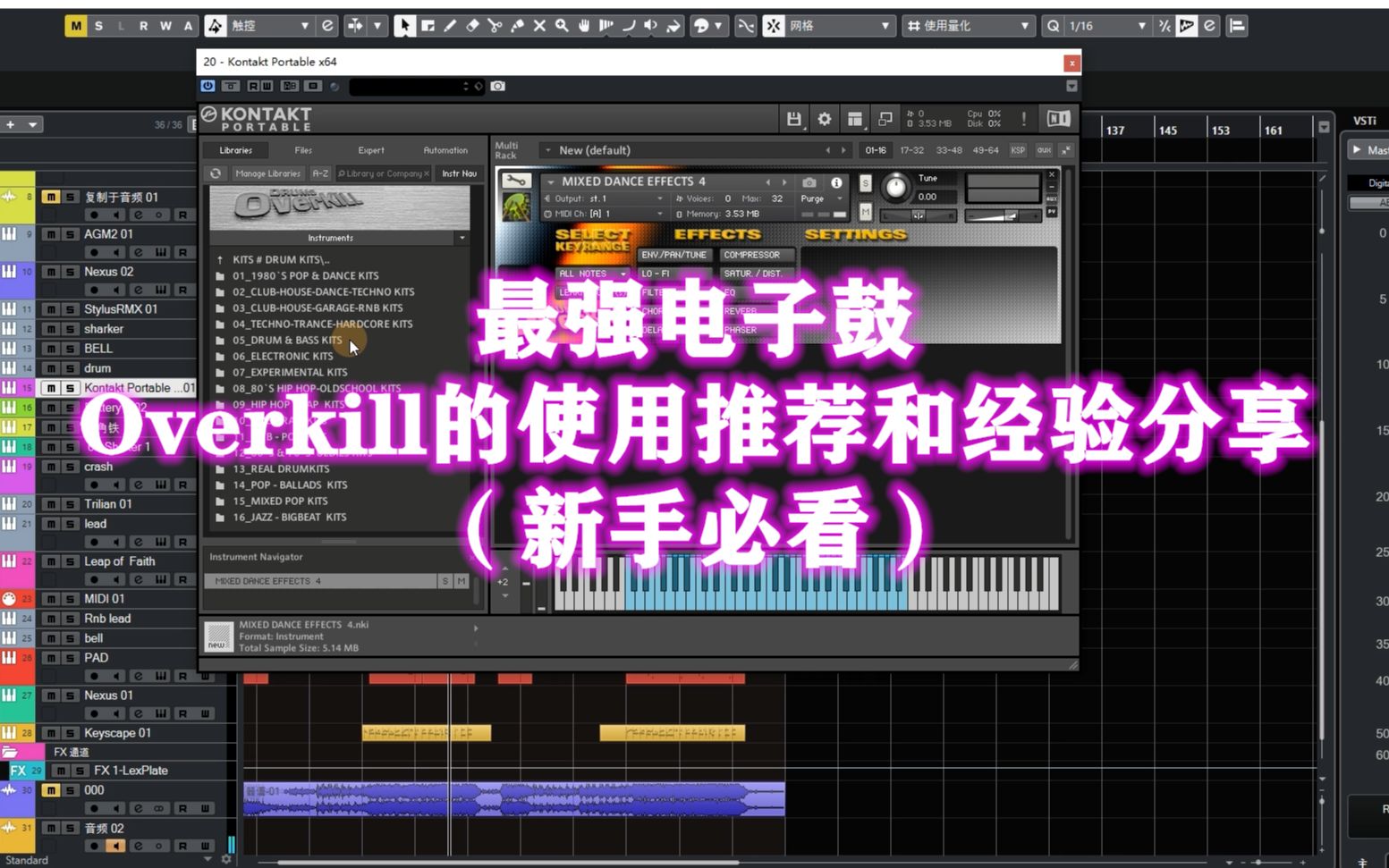Select the Zoom magnifier tool
Screen dimensions: 1389x868
tap(562, 26)
